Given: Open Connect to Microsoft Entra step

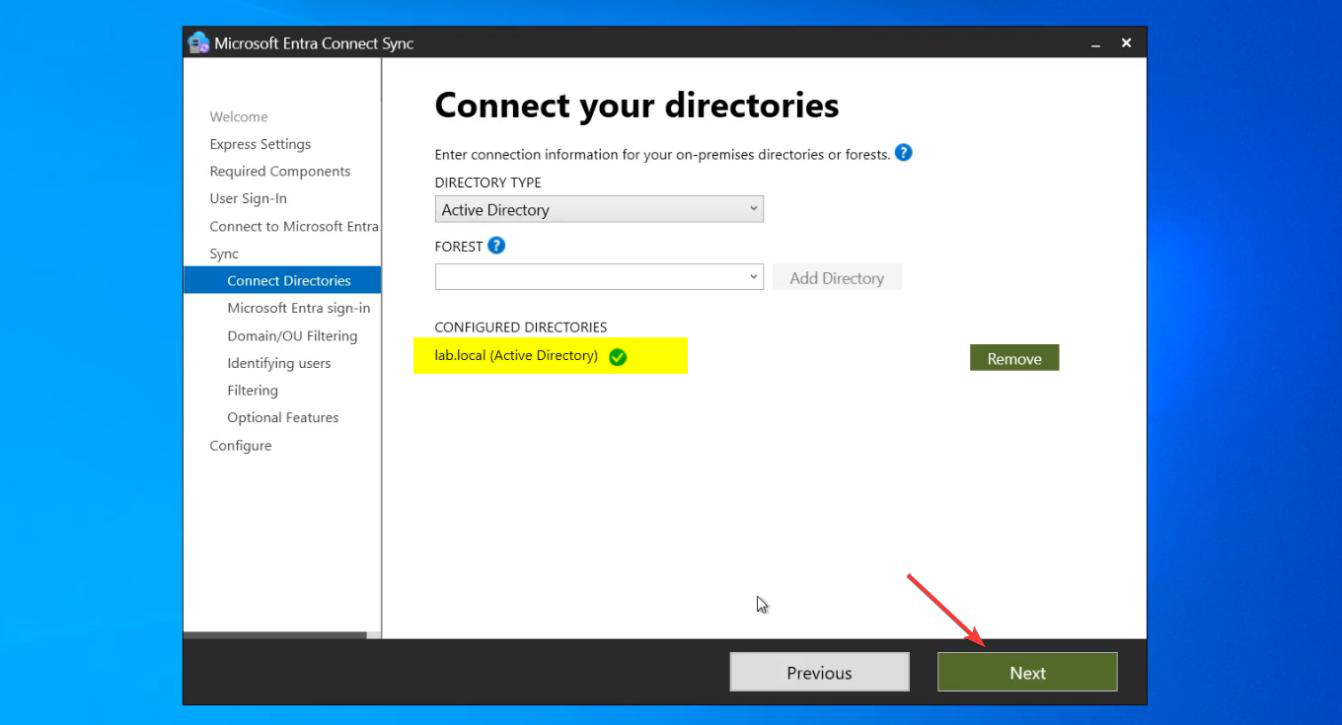Looking at the screenshot, I should click(294, 226).
